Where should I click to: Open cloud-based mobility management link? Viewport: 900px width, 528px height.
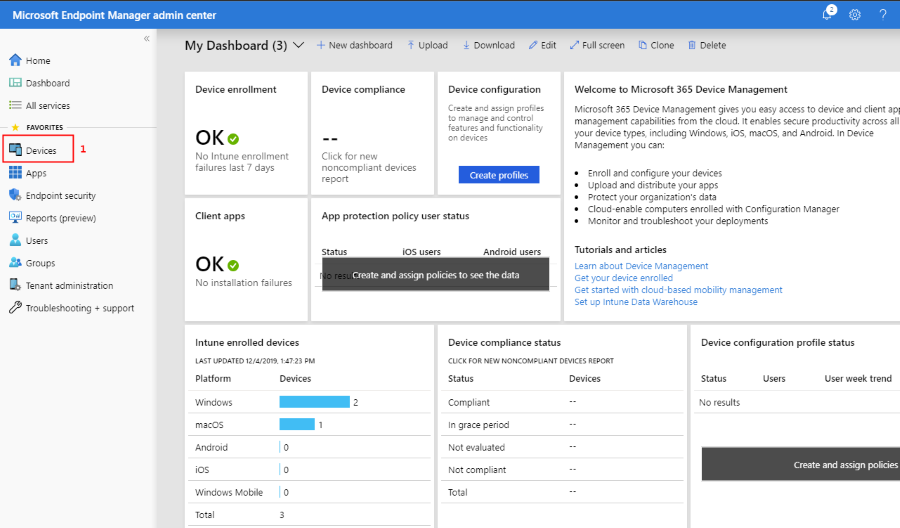[678, 290]
